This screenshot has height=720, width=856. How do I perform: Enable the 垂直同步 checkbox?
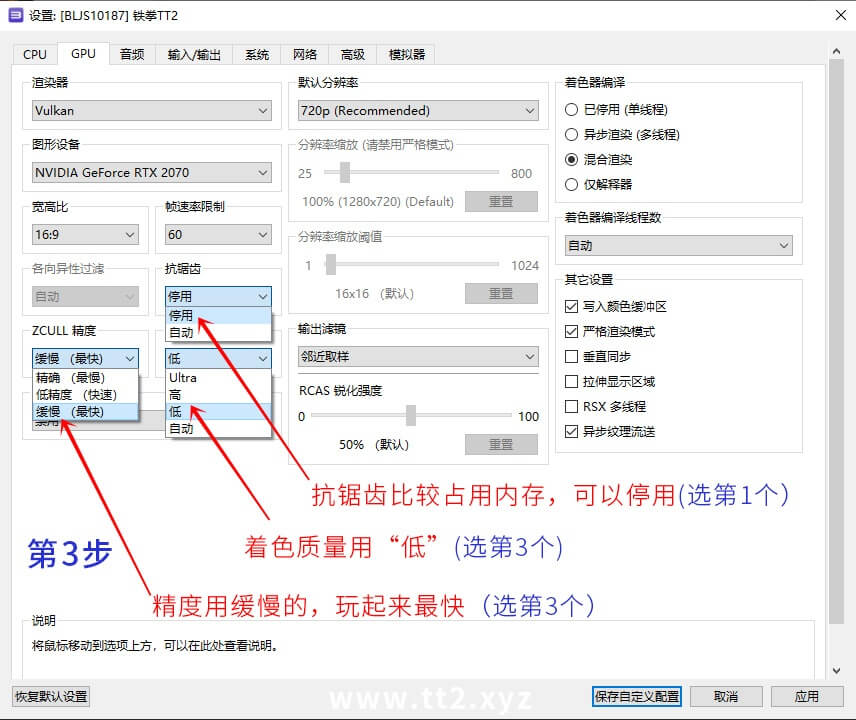[572, 357]
